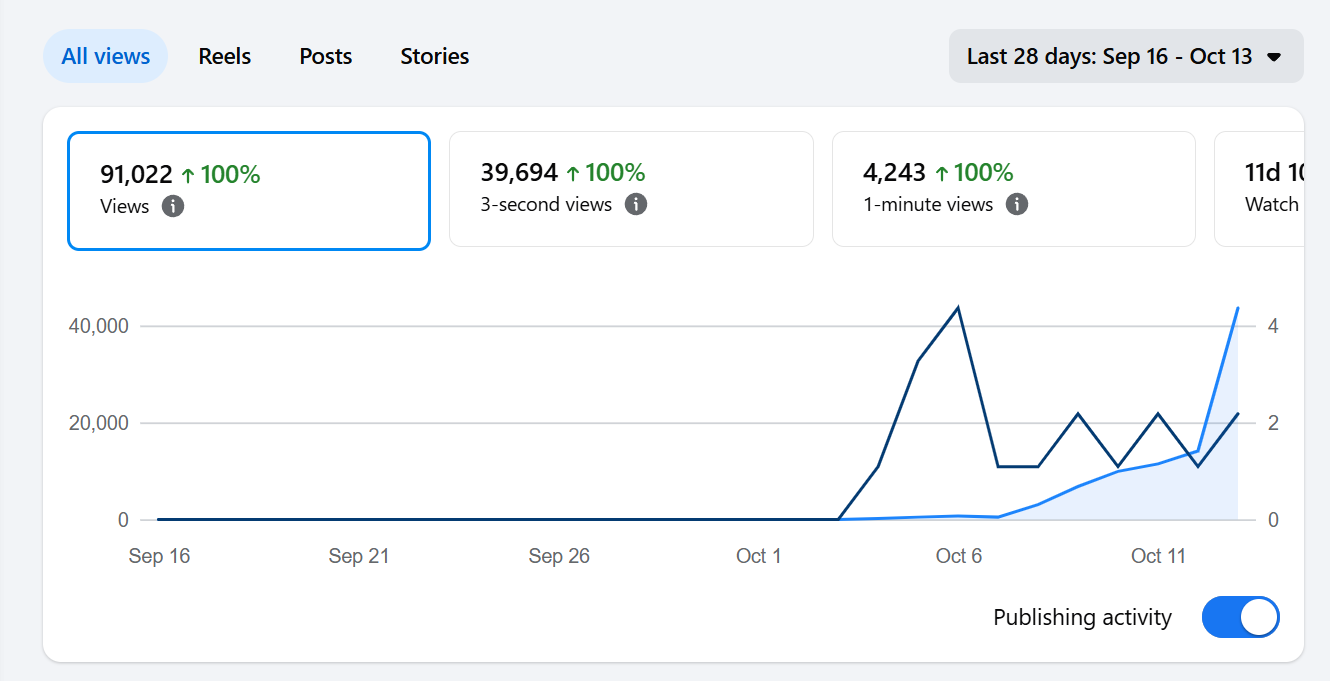Viewport: 1330px width, 681px height.
Task: Select the 39,694 3-second views card
Action: [x=631, y=189]
